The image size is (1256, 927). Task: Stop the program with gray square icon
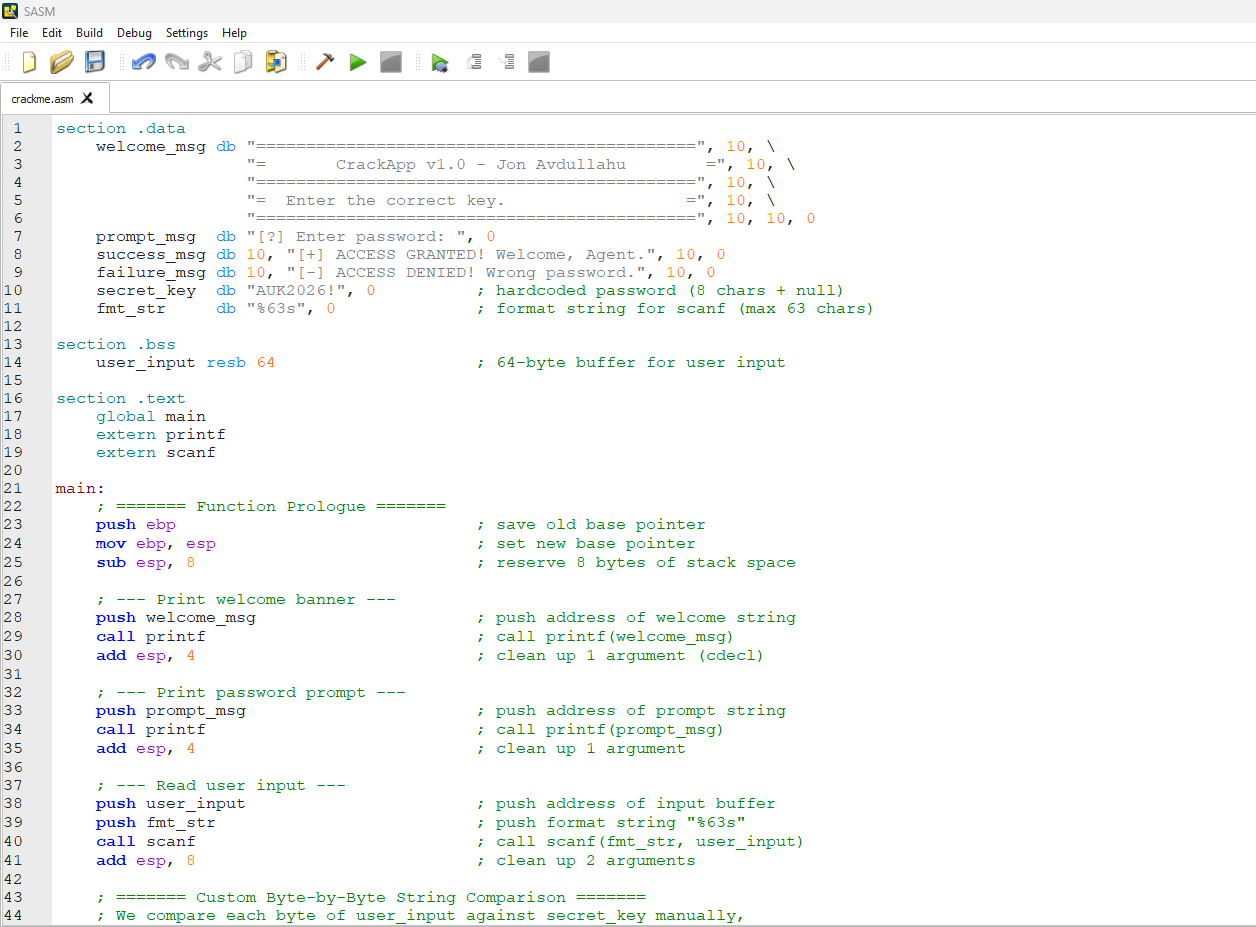click(391, 62)
